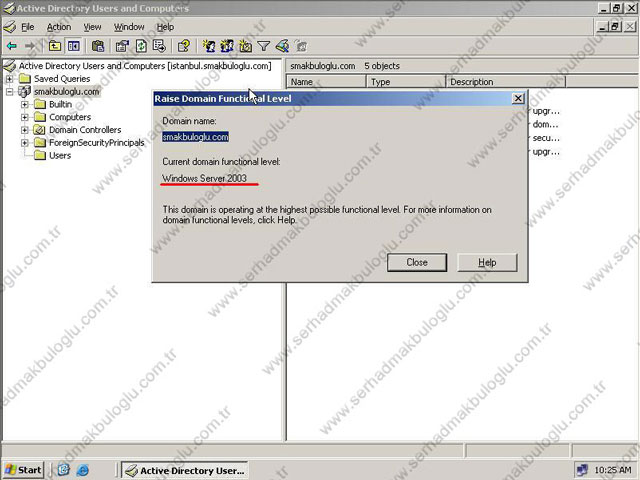Click the MMC app icon in menu bar
The height and width of the screenshot is (480, 640).
click(9, 27)
